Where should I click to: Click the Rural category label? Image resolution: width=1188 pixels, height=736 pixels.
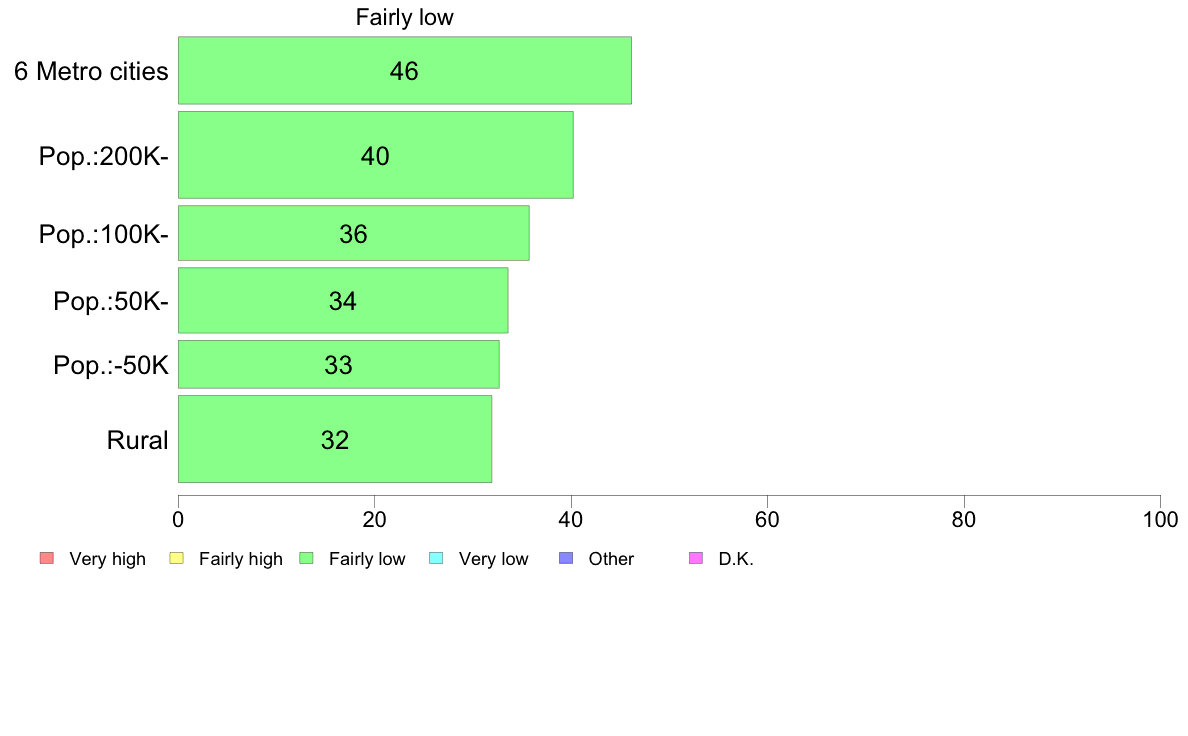[x=137, y=440]
